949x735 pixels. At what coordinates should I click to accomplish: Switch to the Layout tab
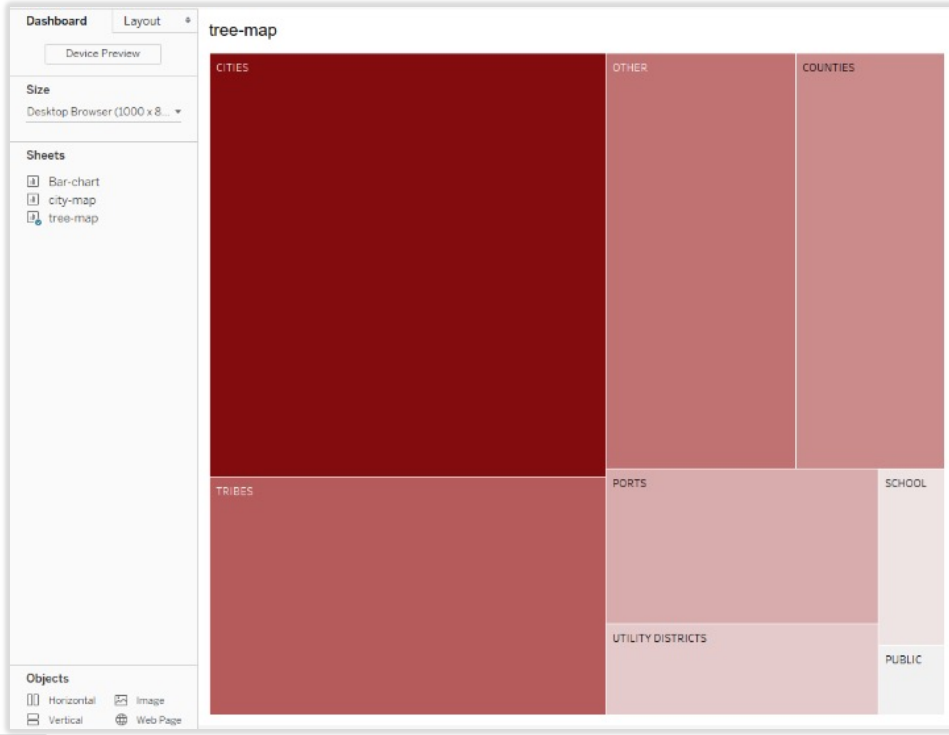tap(142, 21)
